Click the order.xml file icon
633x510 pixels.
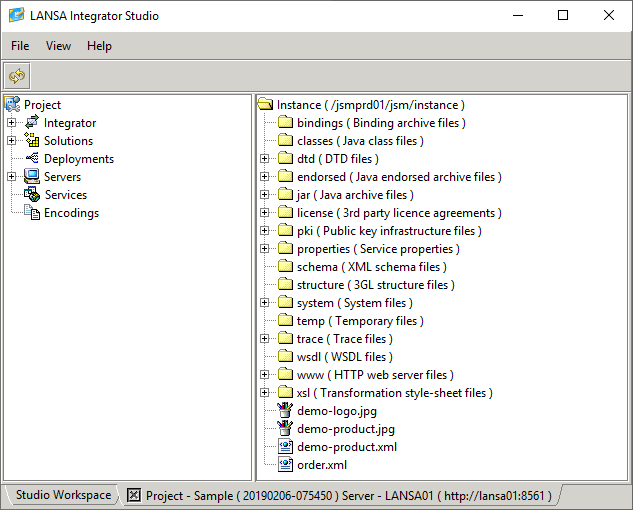coord(285,465)
